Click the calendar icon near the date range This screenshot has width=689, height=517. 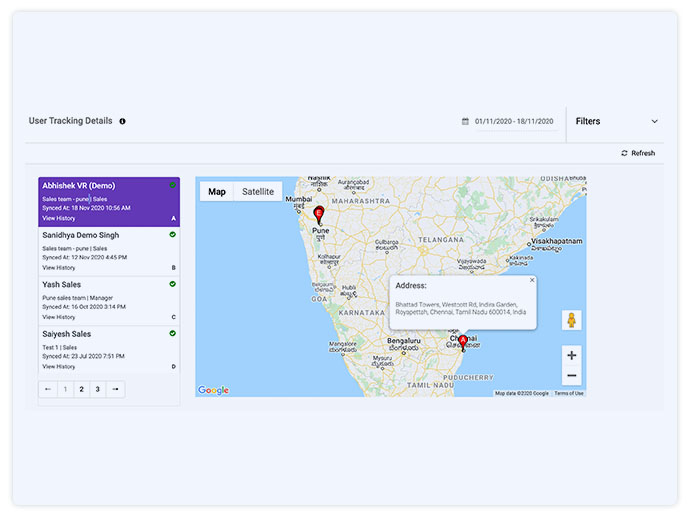465,121
